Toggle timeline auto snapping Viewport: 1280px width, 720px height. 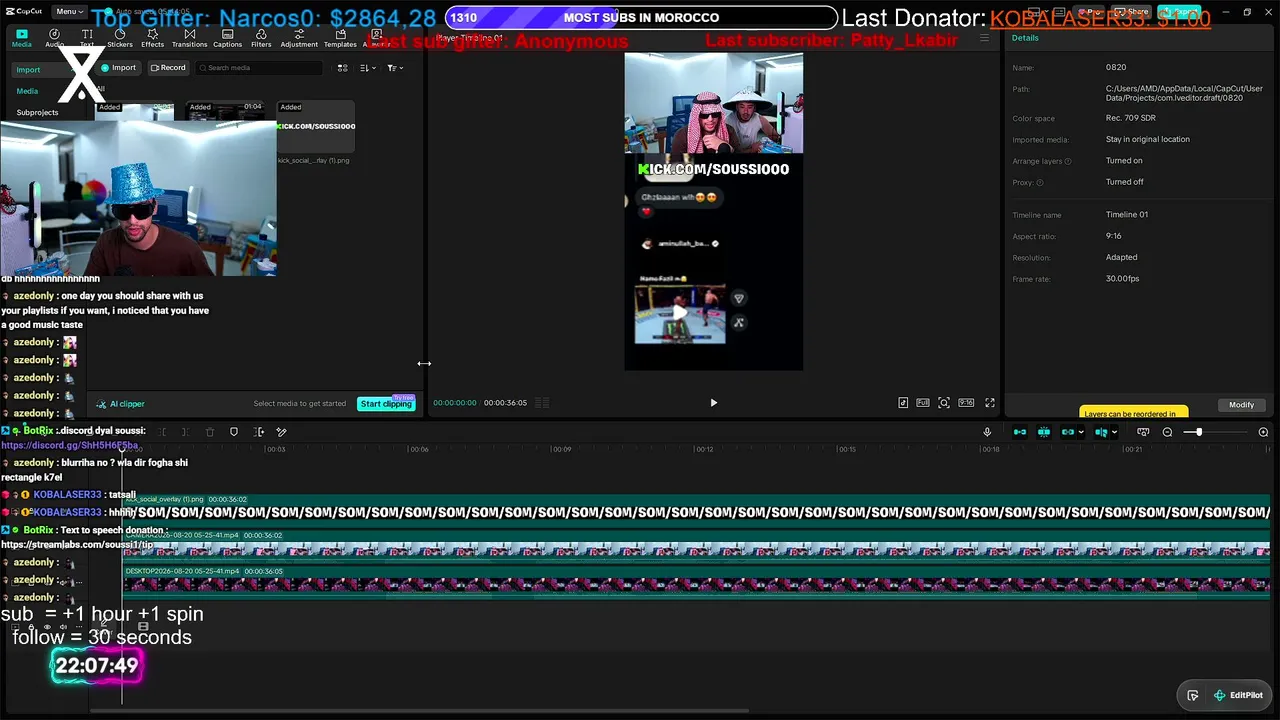(x=1044, y=432)
